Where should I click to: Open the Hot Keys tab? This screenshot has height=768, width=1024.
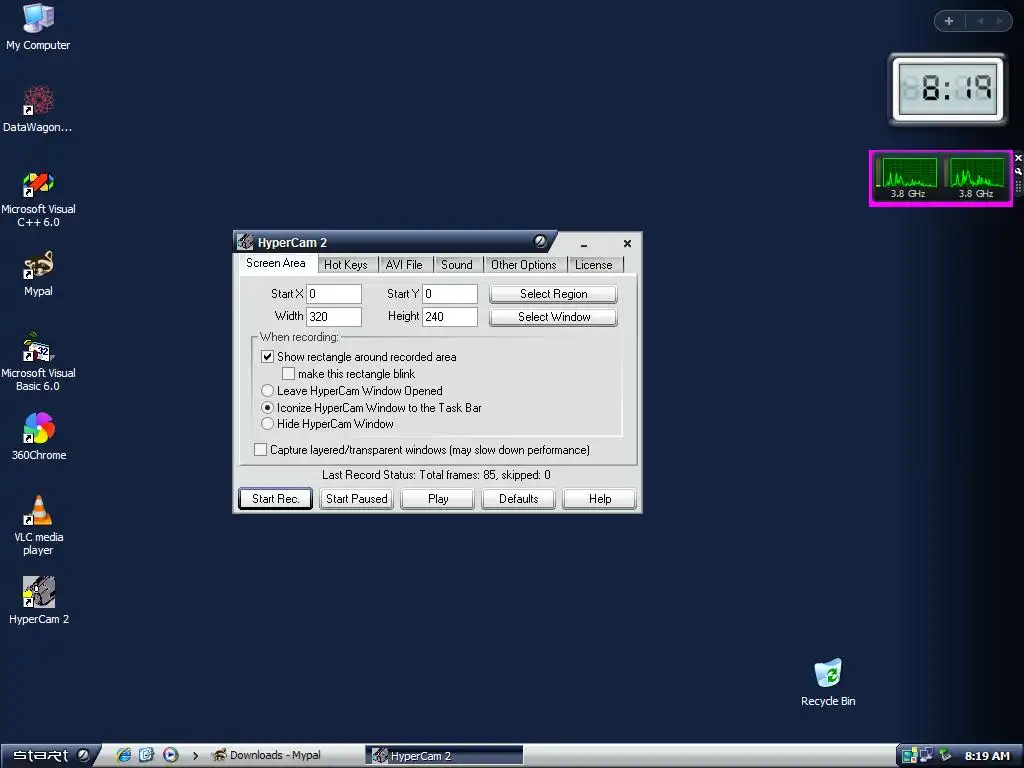click(345, 264)
